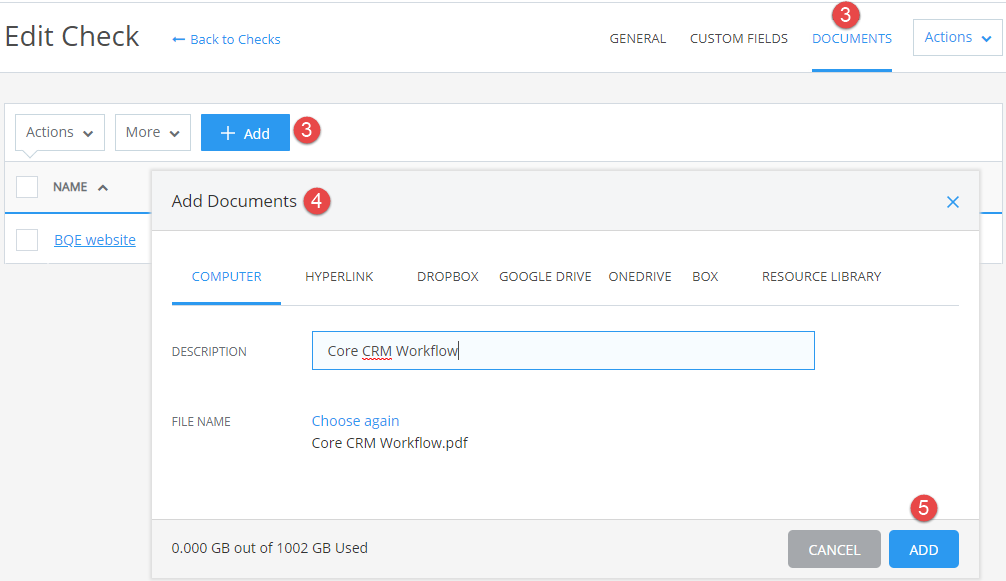The height and width of the screenshot is (581, 1006).
Task: Switch to the CUSTOM FIELDS tab
Action: click(739, 38)
